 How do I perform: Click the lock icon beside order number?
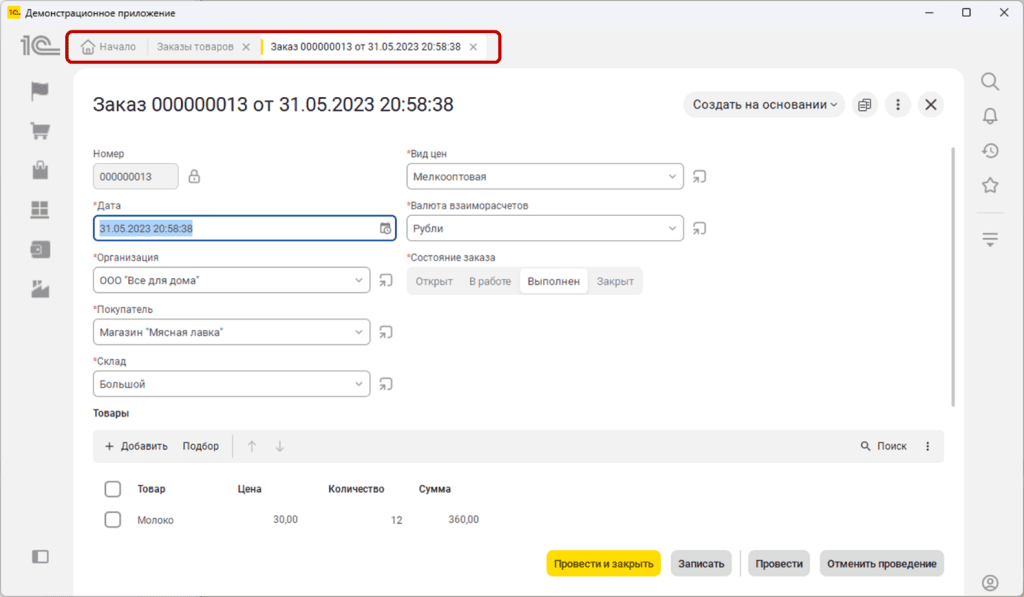pyautogui.click(x=194, y=176)
